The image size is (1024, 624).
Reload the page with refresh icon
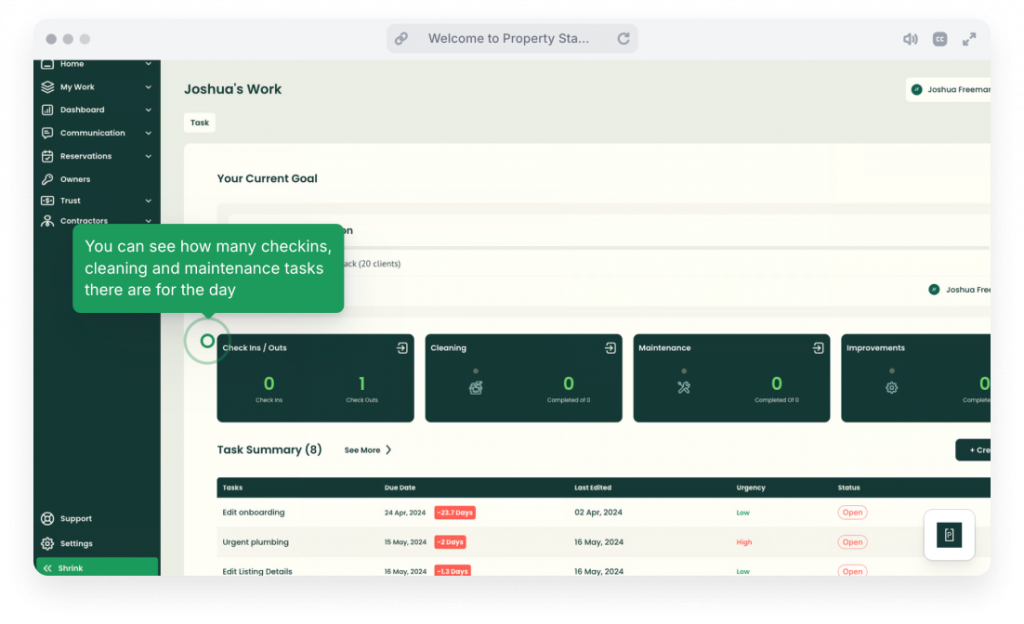point(623,39)
